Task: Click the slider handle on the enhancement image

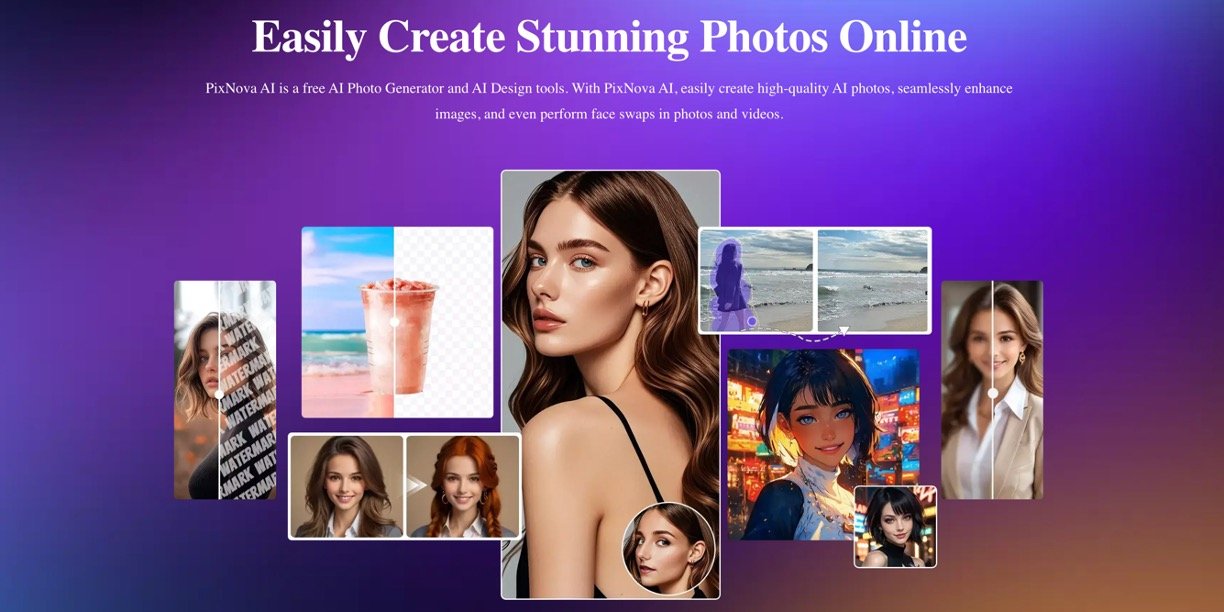Action: pyautogui.click(x=992, y=393)
